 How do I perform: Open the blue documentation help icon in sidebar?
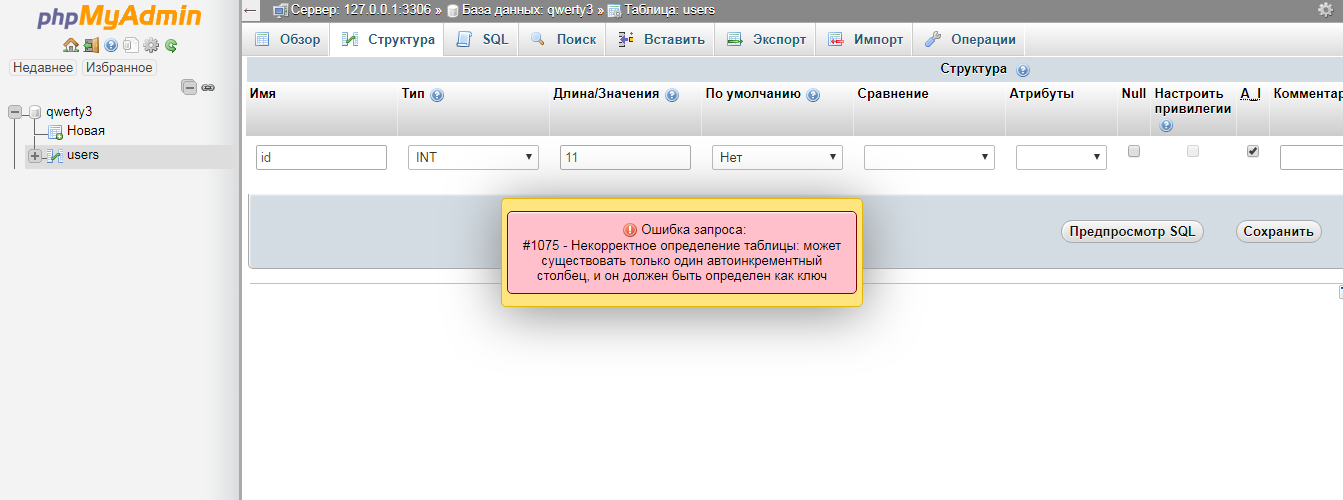tap(111, 45)
